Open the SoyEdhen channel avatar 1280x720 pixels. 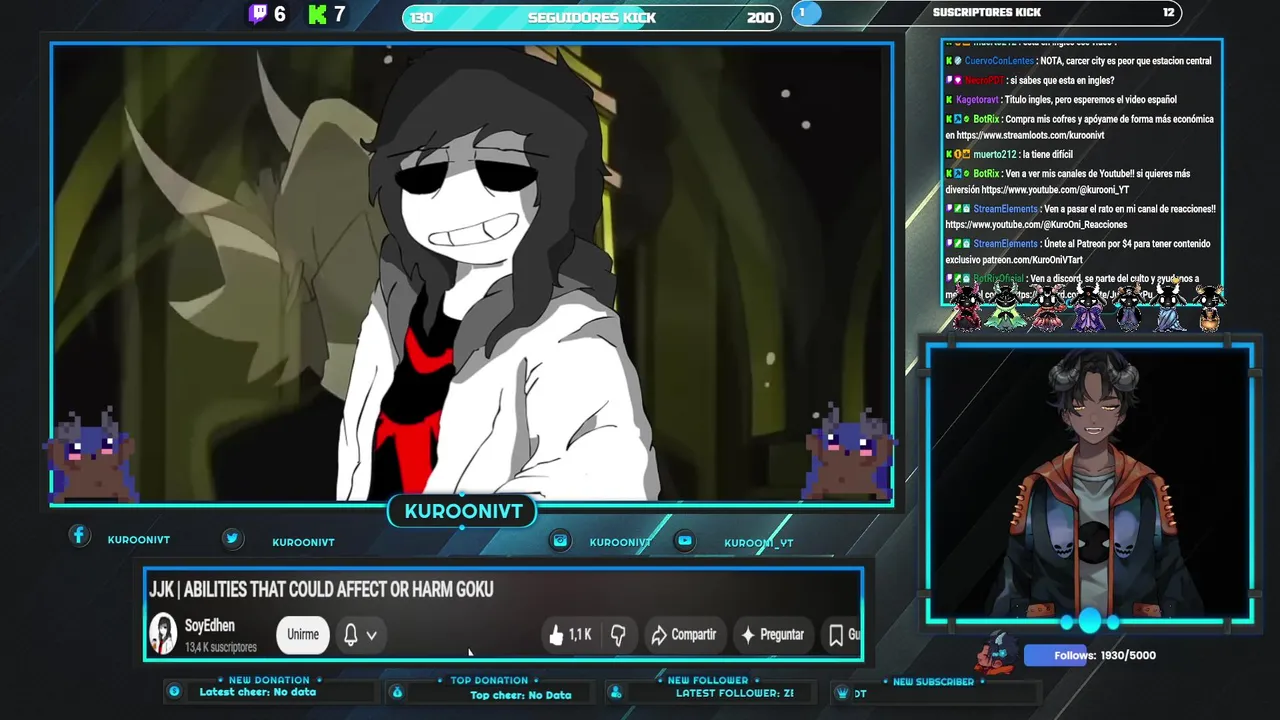coord(163,634)
